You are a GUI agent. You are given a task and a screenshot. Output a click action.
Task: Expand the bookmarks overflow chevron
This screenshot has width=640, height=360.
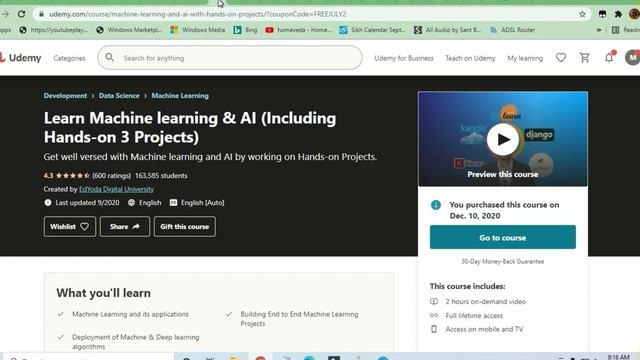tap(599, 30)
